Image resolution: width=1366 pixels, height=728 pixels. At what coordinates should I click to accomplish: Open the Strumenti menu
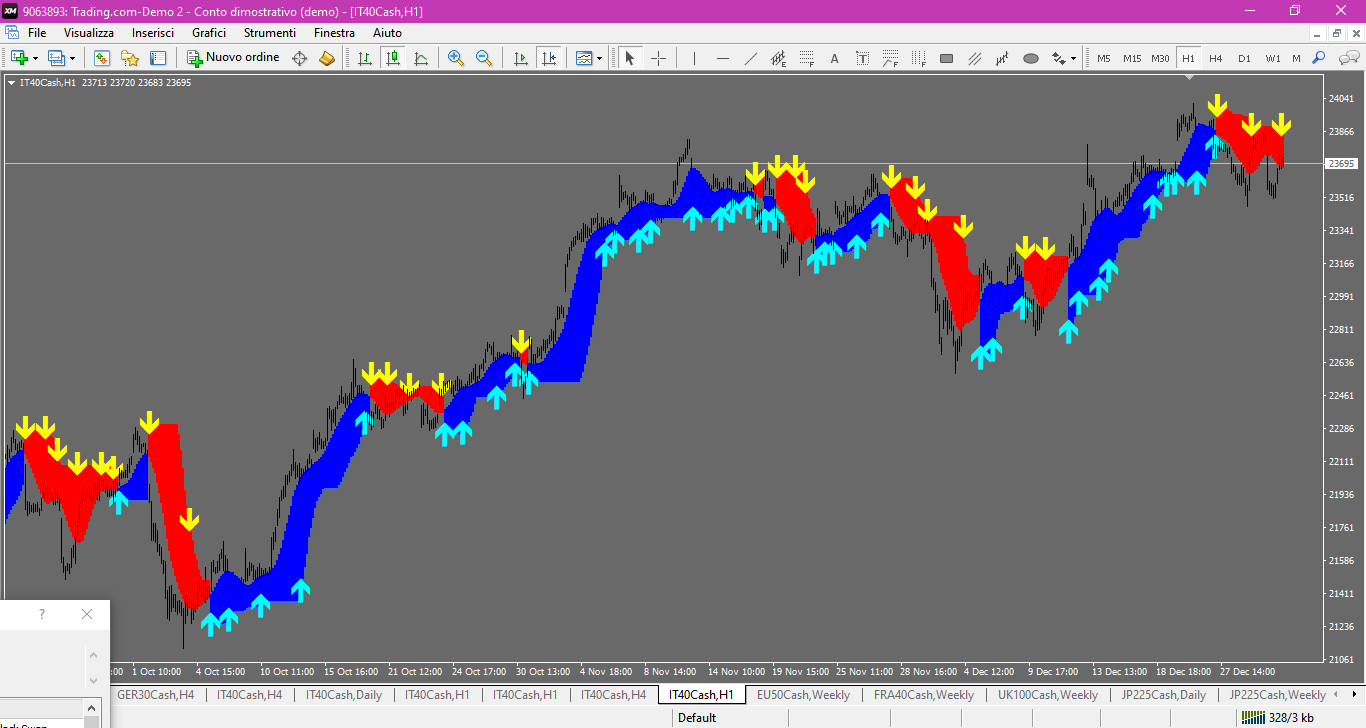[270, 32]
